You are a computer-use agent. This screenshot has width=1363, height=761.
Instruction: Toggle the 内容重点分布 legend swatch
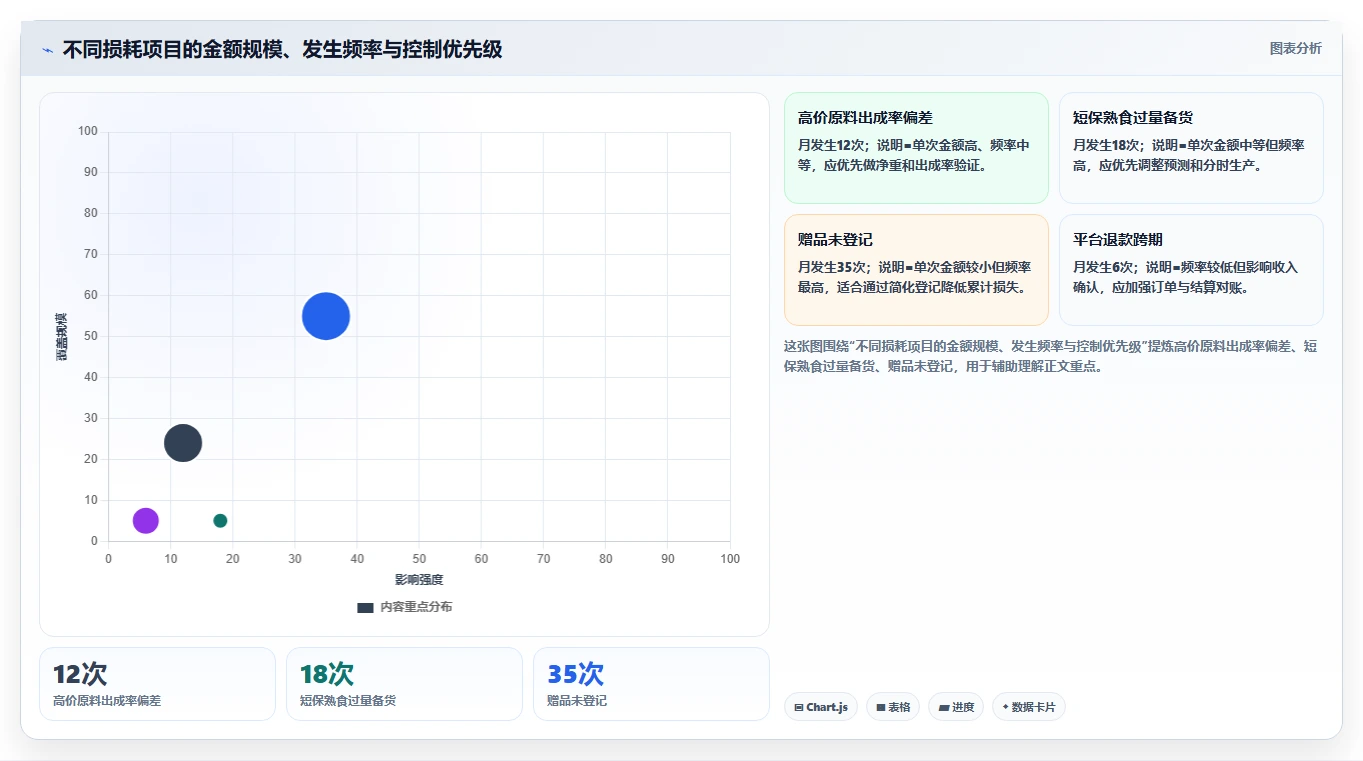point(365,607)
